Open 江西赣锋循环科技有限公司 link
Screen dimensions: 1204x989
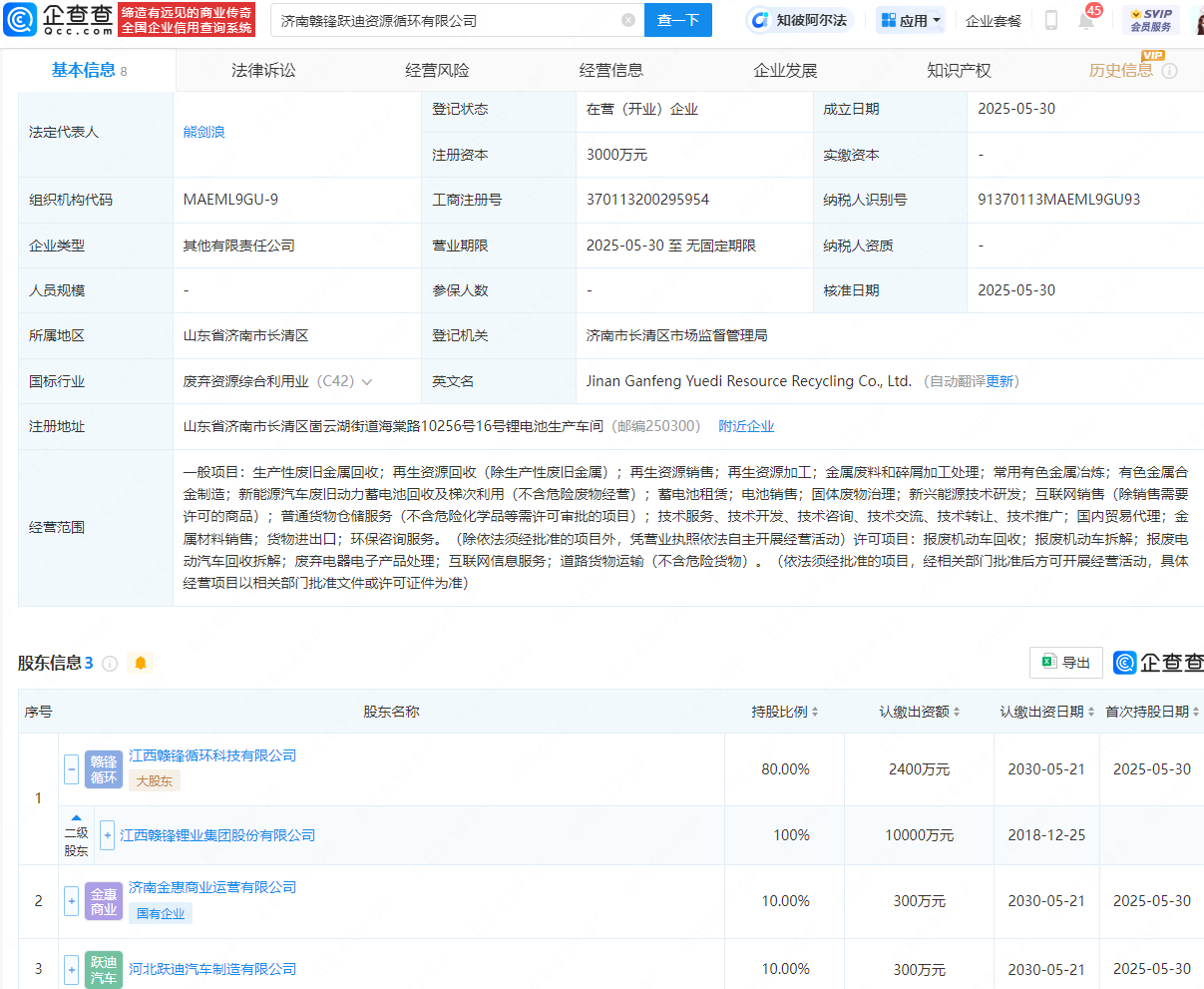(212, 755)
